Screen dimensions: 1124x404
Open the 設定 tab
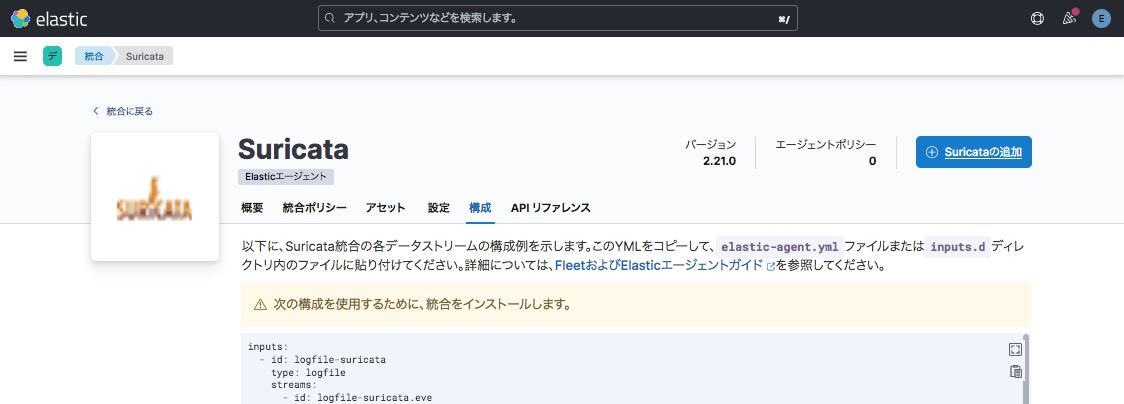[x=438, y=208]
